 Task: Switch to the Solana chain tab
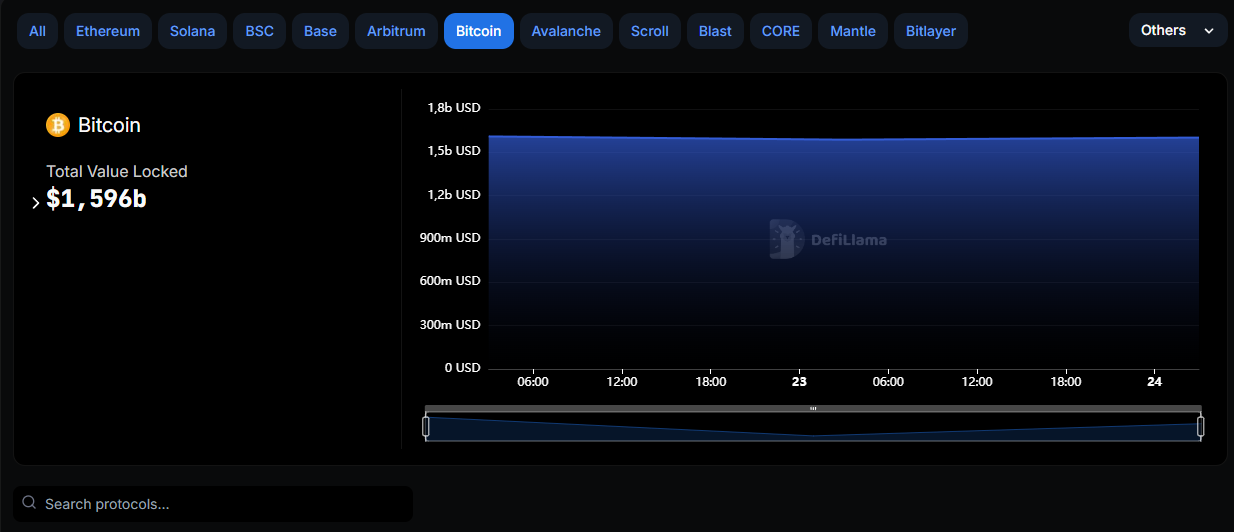pyautogui.click(x=192, y=31)
